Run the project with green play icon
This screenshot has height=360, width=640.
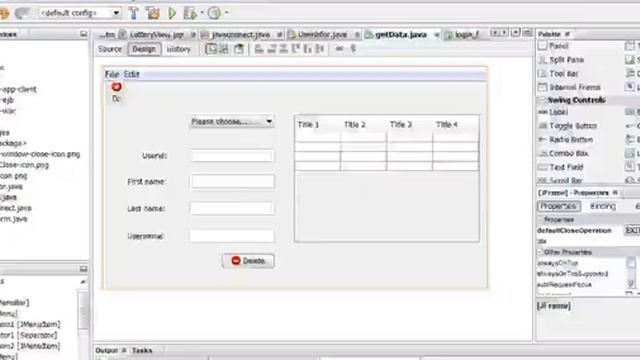[x=172, y=13]
